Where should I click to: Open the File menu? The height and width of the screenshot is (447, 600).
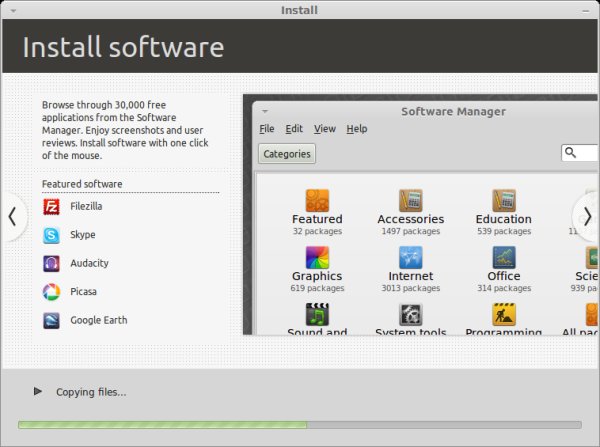click(266, 129)
